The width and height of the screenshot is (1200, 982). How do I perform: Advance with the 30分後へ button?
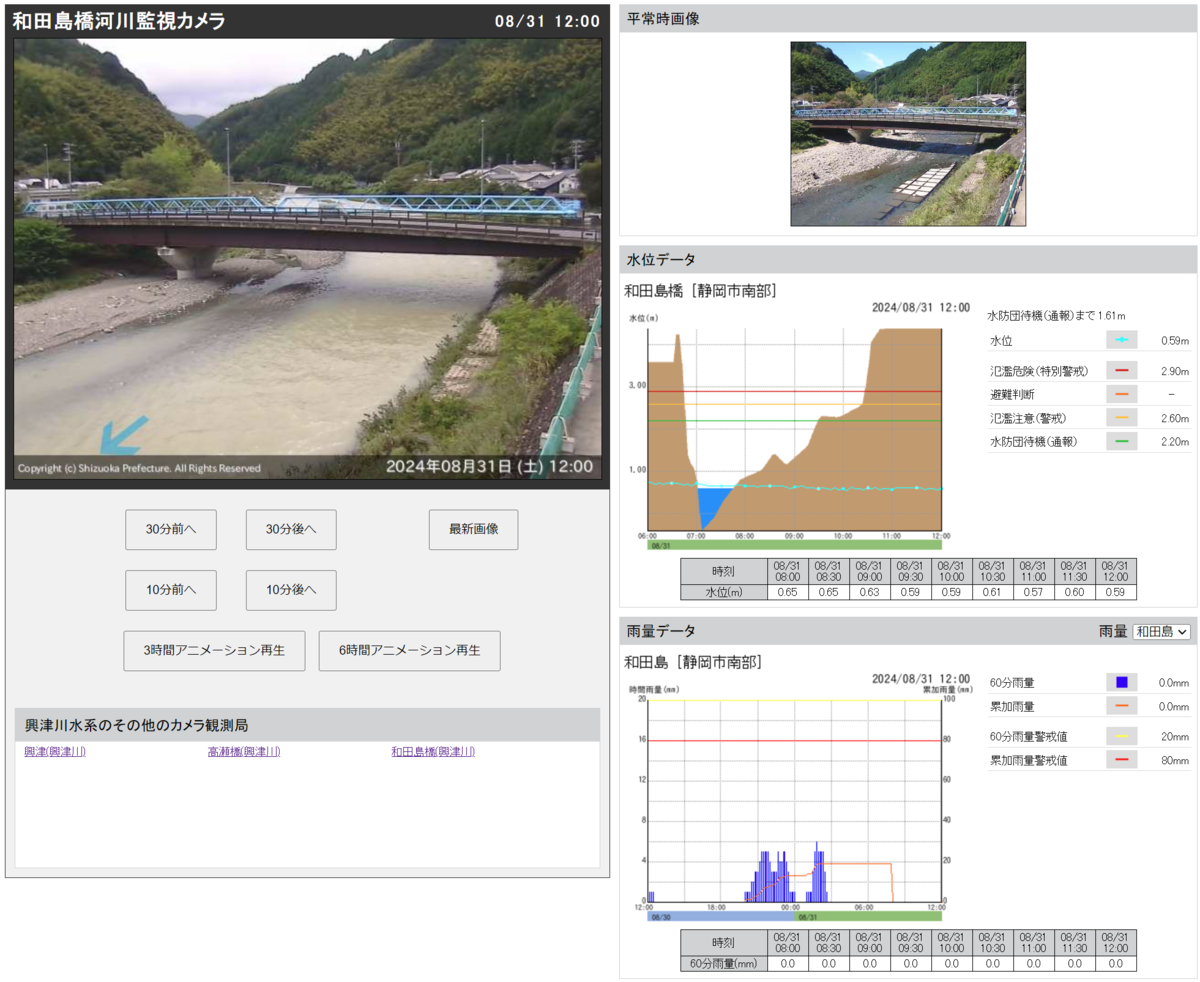pos(291,530)
